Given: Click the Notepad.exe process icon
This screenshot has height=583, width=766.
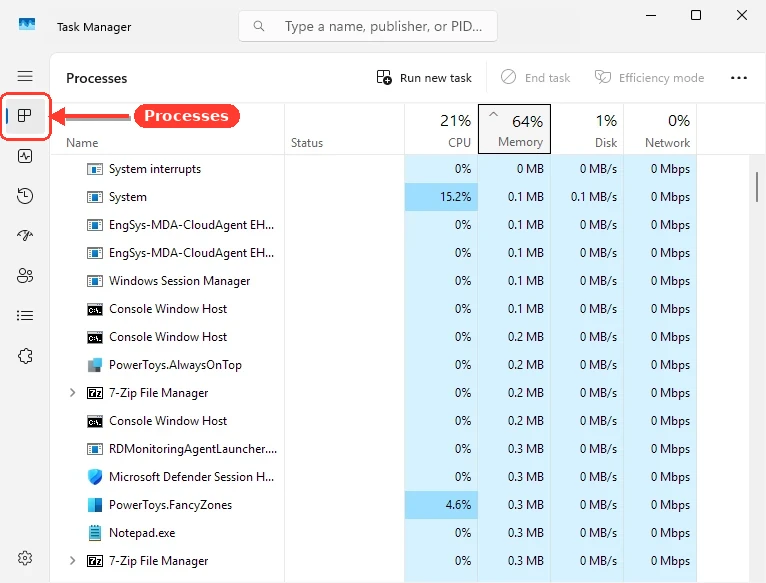Looking at the screenshot, I should (95, 533).
